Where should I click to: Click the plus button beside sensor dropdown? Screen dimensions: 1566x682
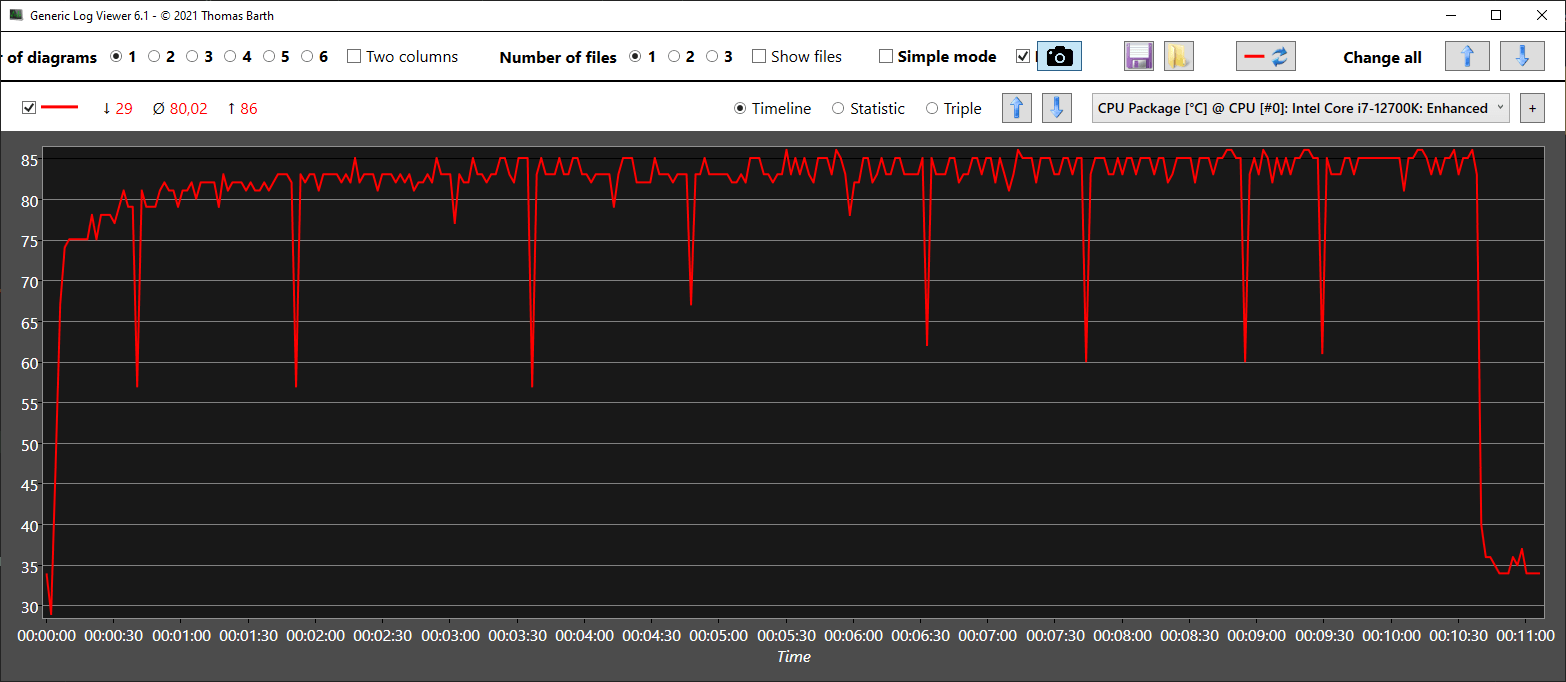coord(1530,108)
